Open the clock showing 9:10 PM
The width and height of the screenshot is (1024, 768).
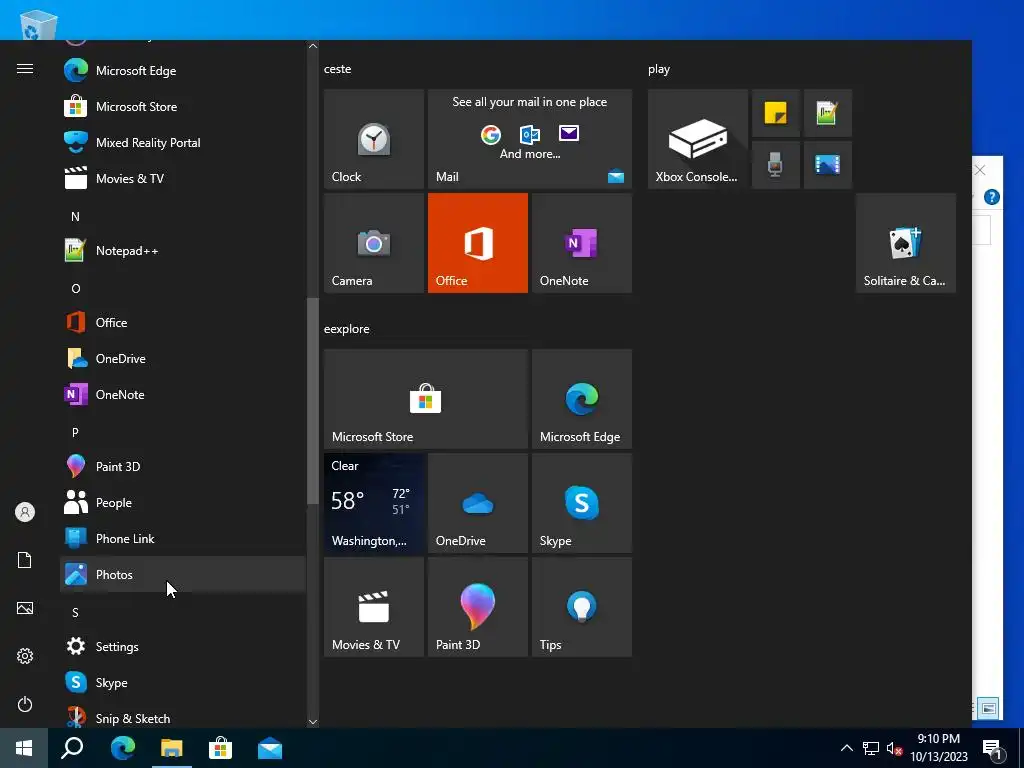pyautogui.click(x=938, y=748)
